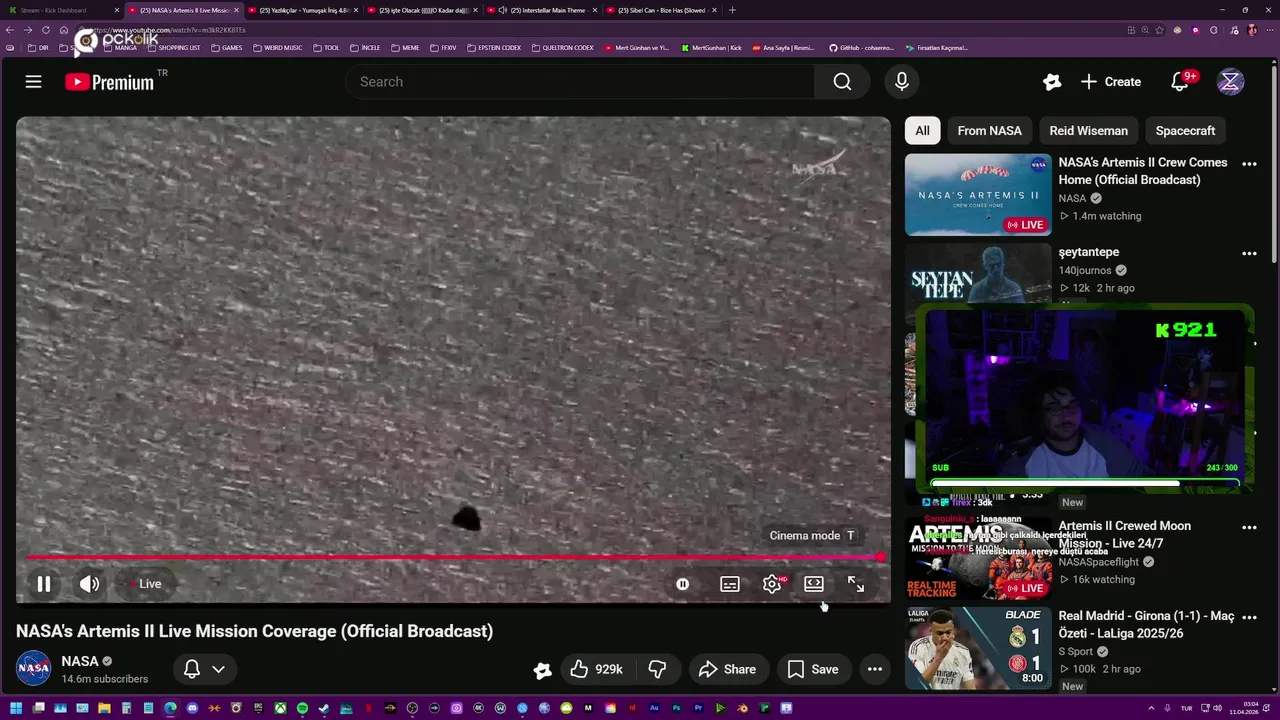This screenshot has width=1280, height=720.
Task: Like the video with 929k likes
Action: tap(596, 669)
